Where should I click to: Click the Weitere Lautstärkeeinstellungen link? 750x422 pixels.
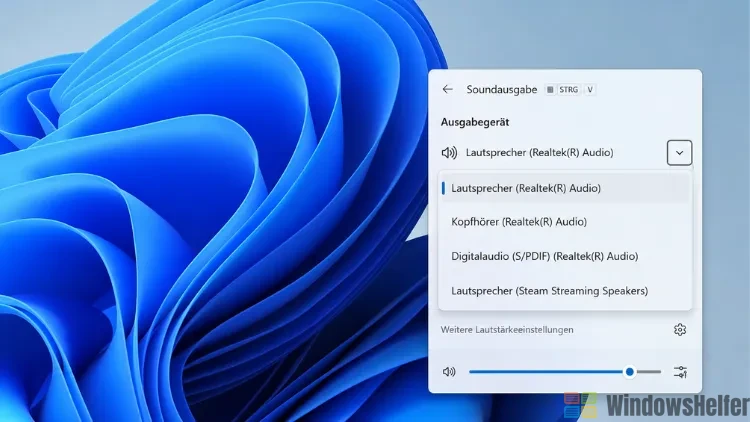tap(507, 330)
